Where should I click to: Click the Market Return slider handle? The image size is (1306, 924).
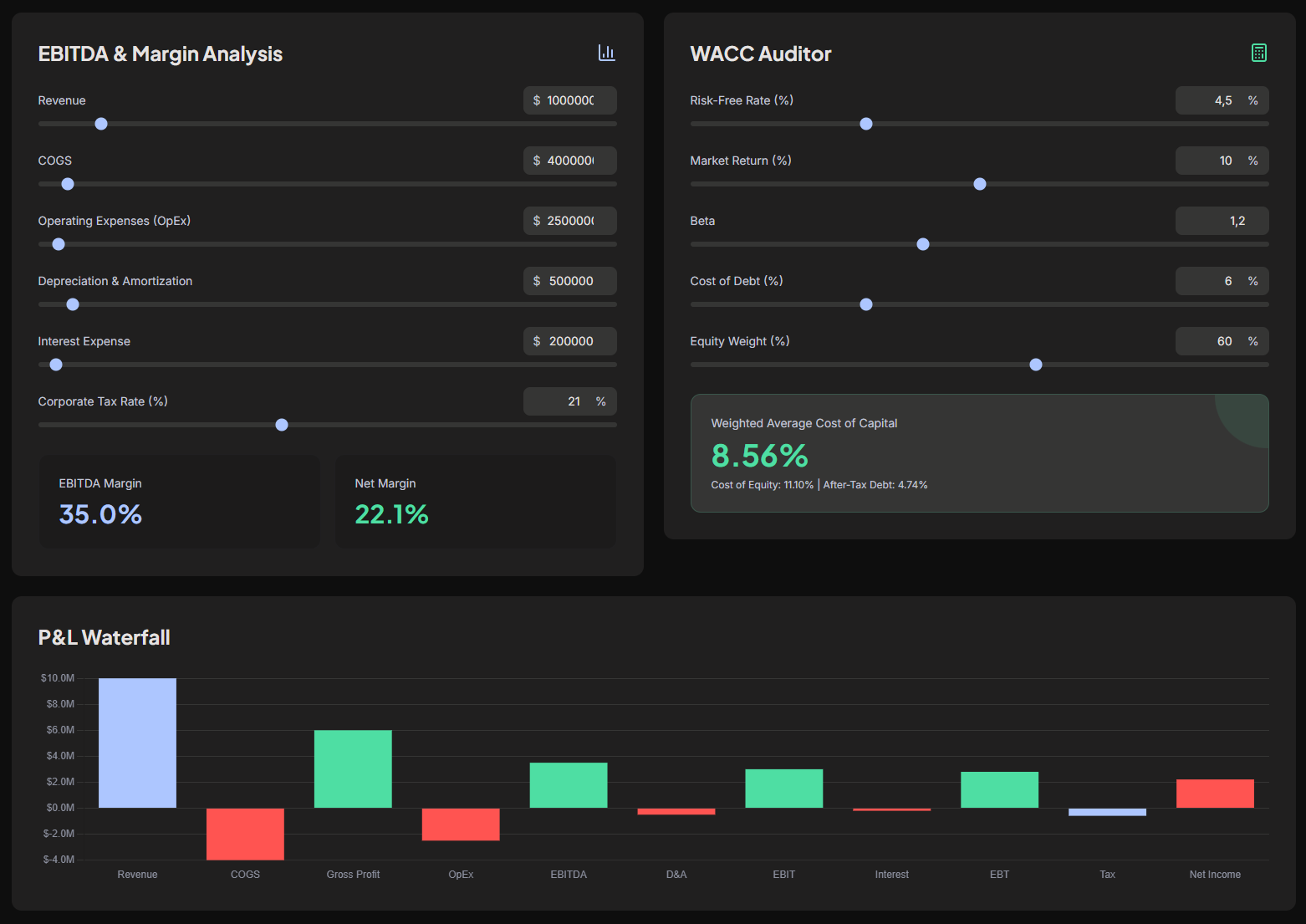[x=980, y=184]
